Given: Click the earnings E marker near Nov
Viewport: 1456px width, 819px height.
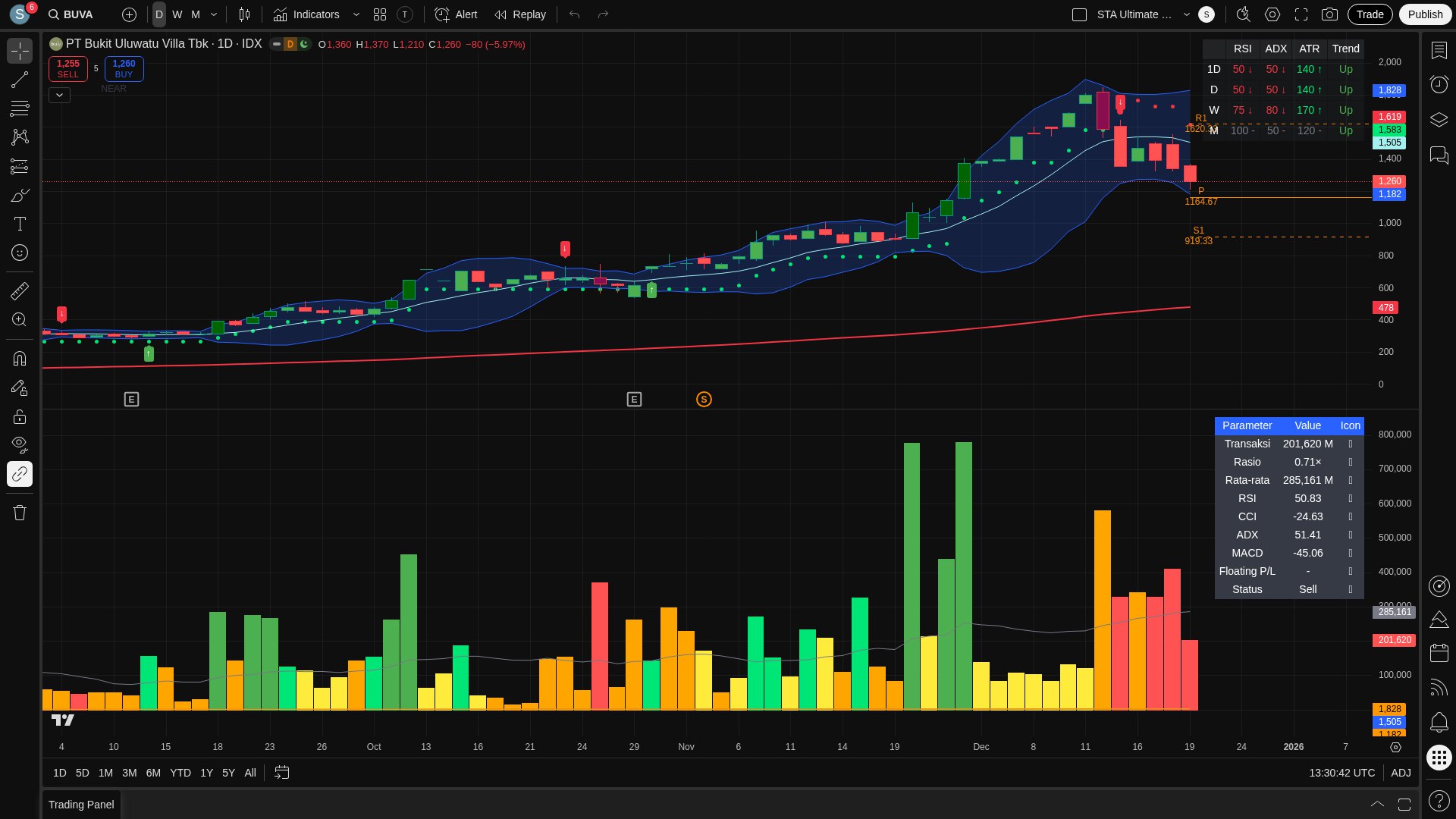Looking at the screenshot, I should 634,400.
